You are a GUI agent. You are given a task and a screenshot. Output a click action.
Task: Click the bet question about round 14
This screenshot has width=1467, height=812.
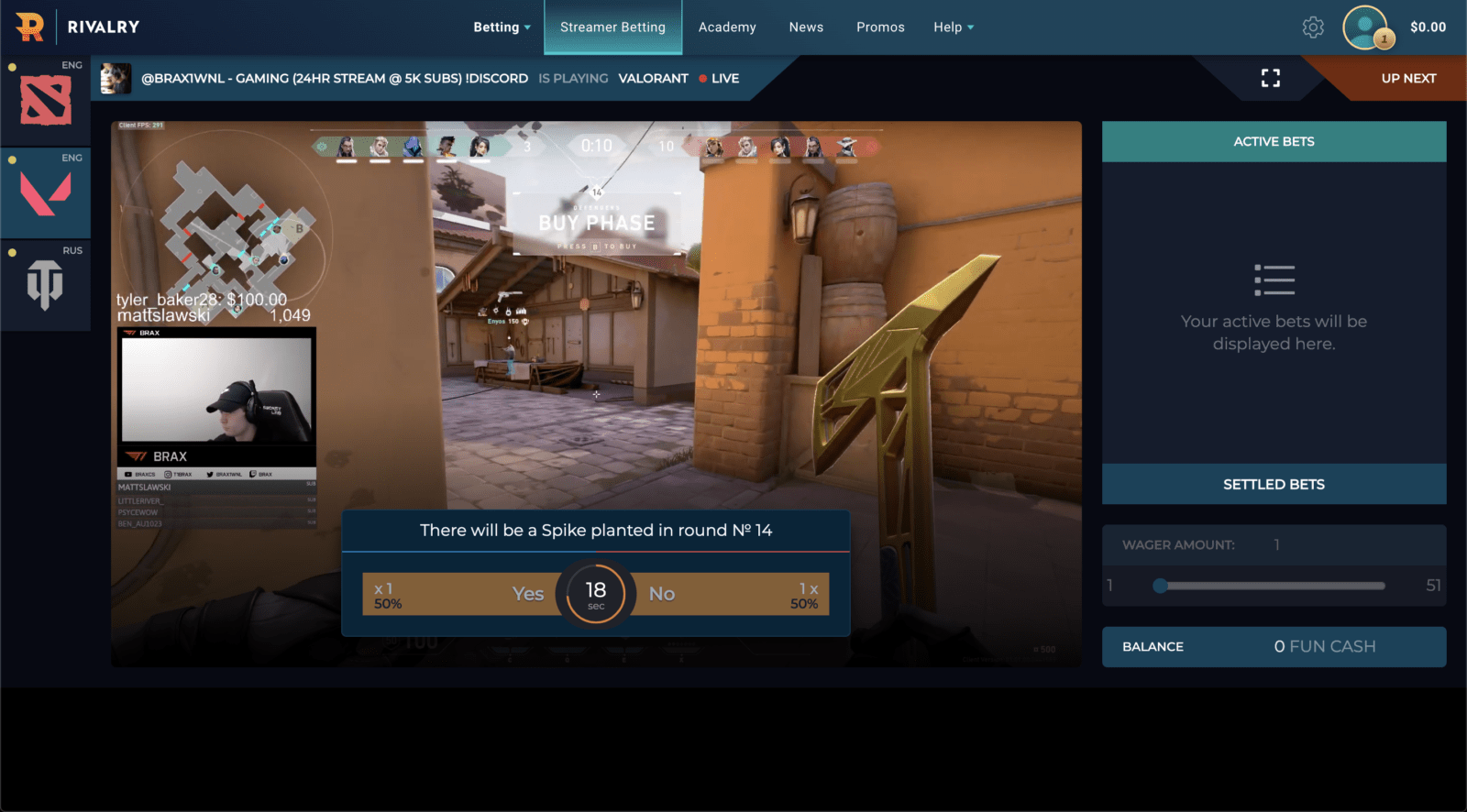point(596,531)
